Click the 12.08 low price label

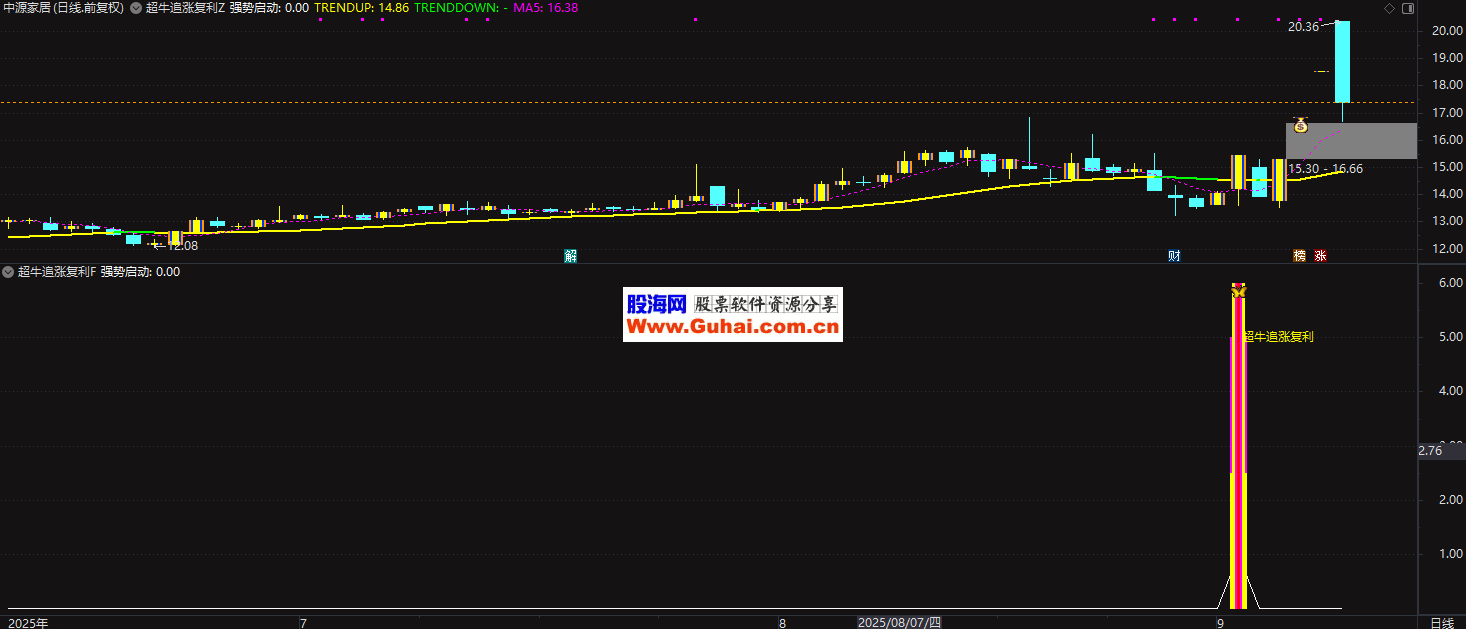tap(182, 245)
